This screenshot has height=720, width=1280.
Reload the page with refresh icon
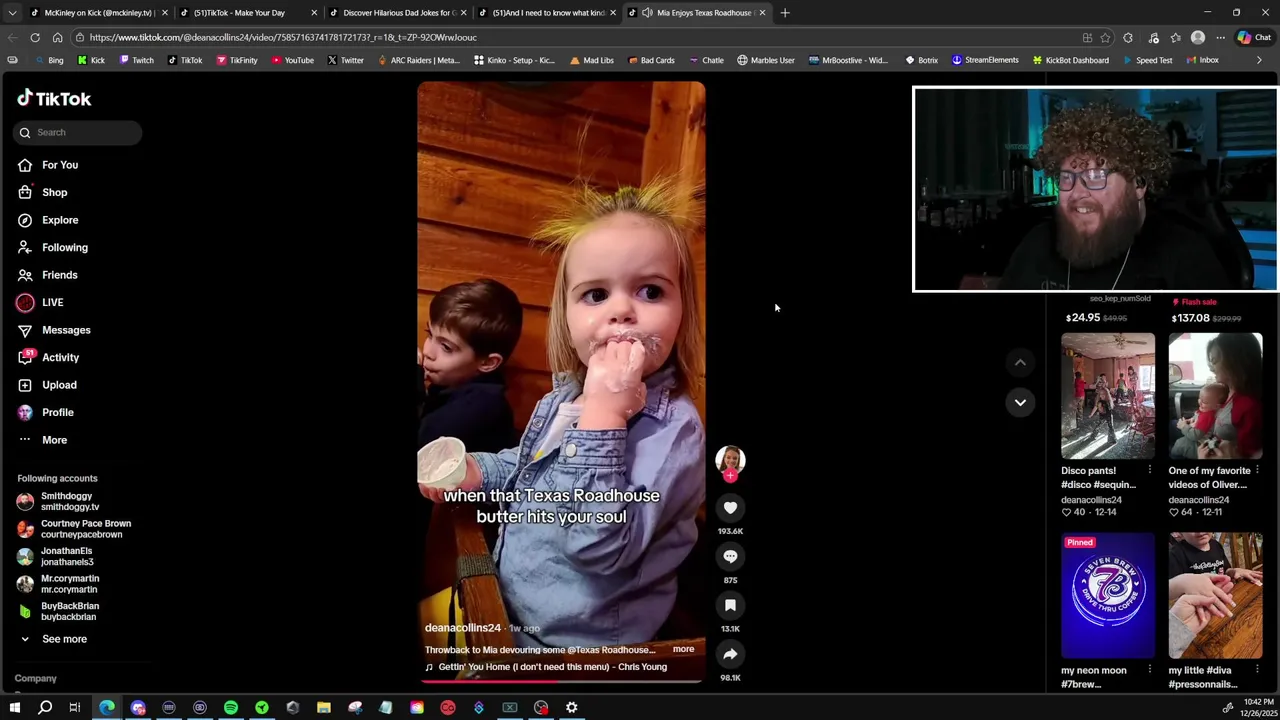pyautogui.click(x=35, y=38)
